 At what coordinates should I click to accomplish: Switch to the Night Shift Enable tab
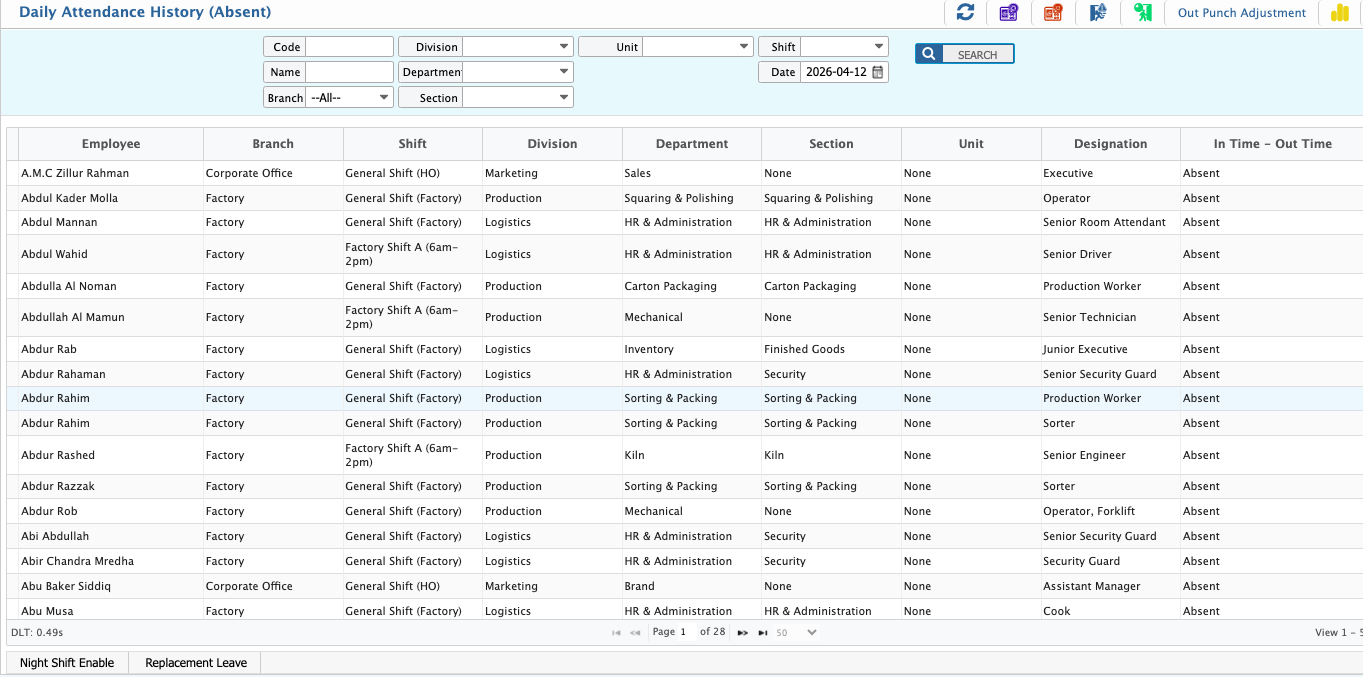(67, 663)
